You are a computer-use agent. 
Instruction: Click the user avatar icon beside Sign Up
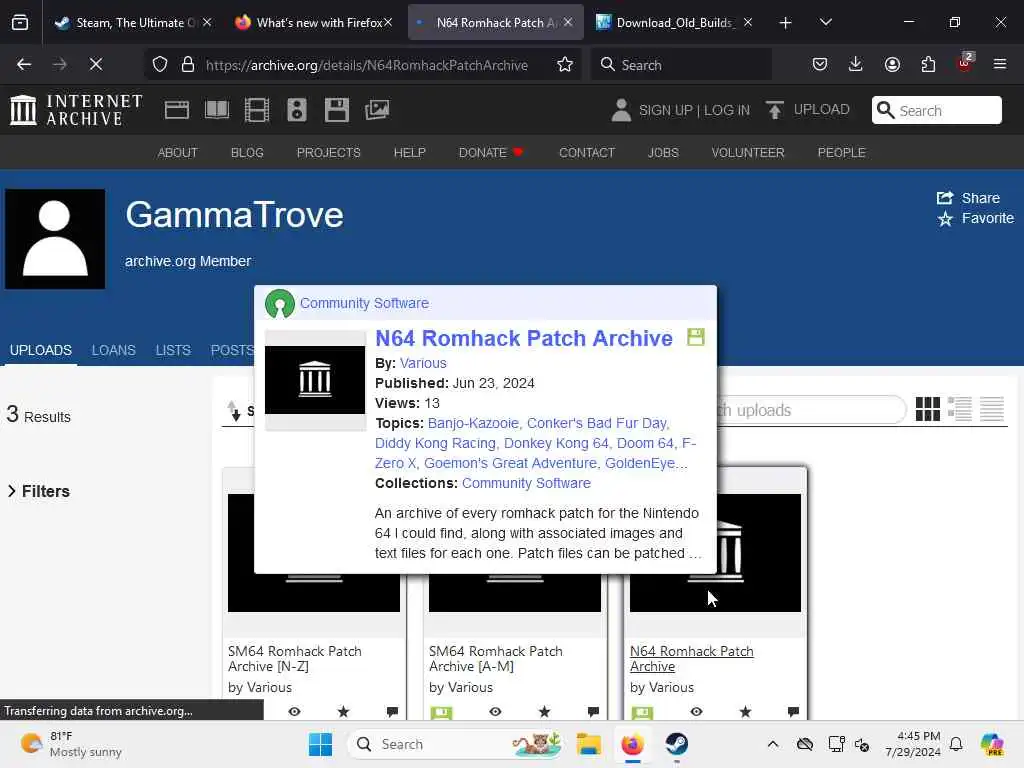click(x=621, y=110)
